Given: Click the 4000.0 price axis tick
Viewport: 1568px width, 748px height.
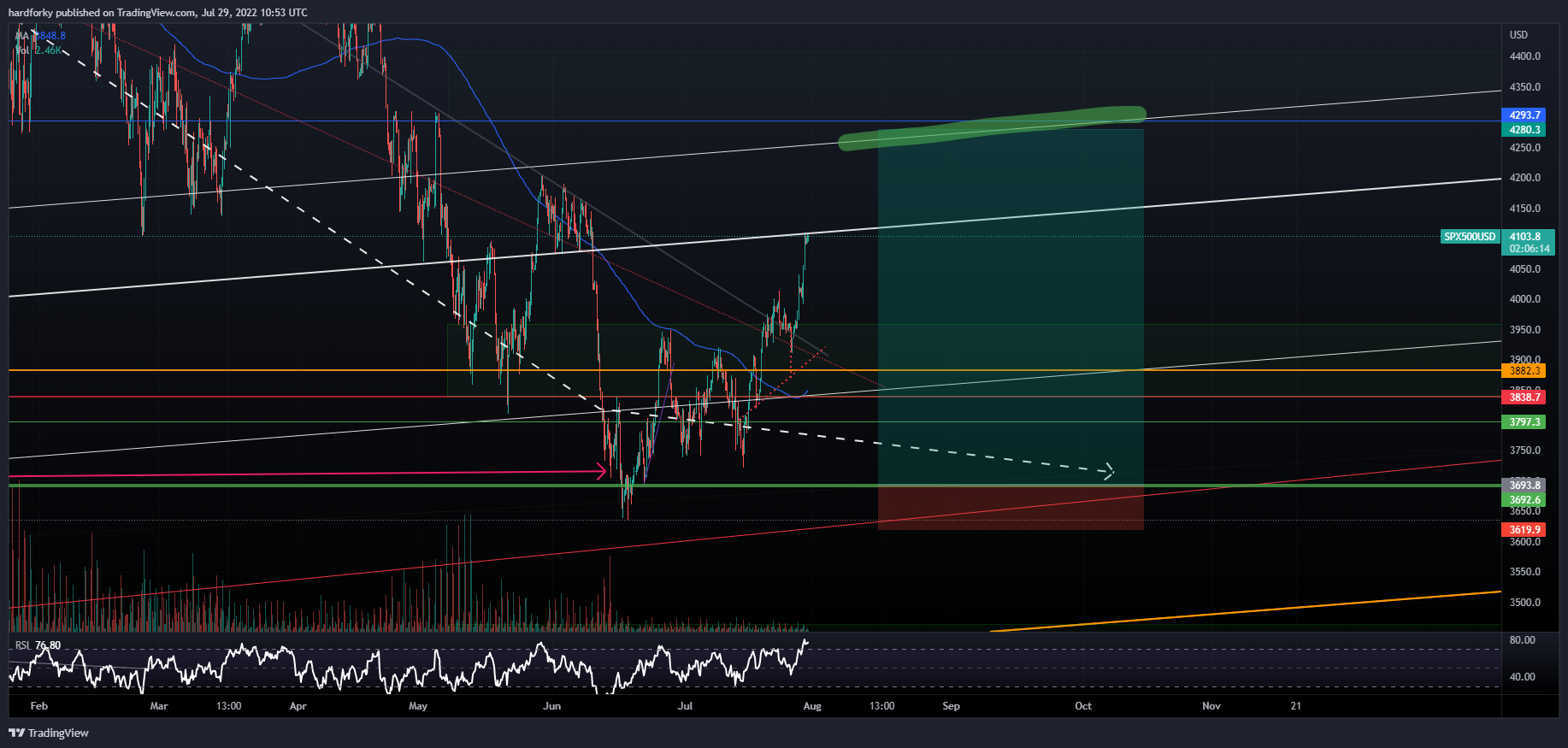Looking at the screenshot, I should click(1525, 299).
